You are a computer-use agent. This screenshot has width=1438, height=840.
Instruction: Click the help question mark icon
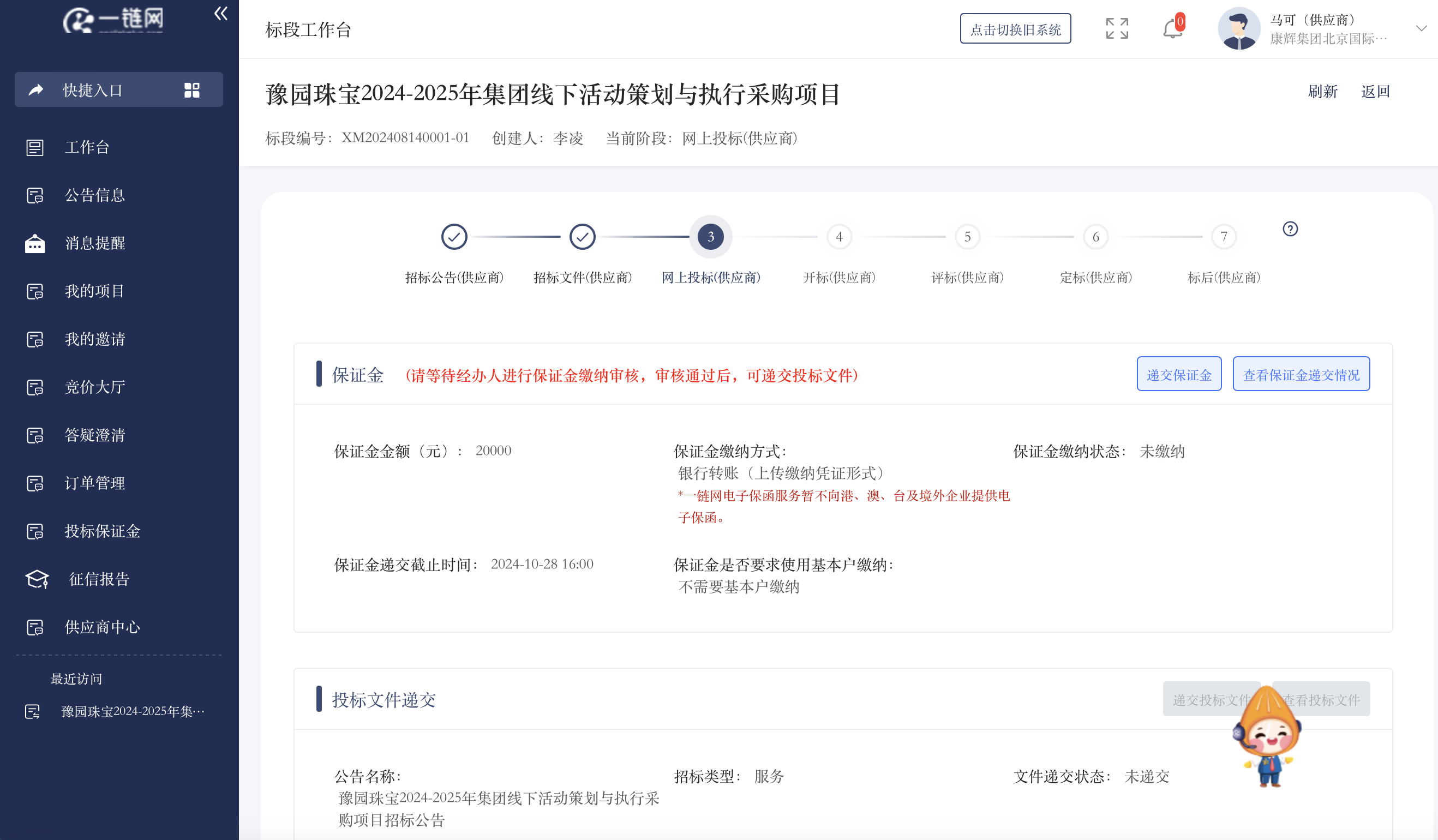[1290, 229]
